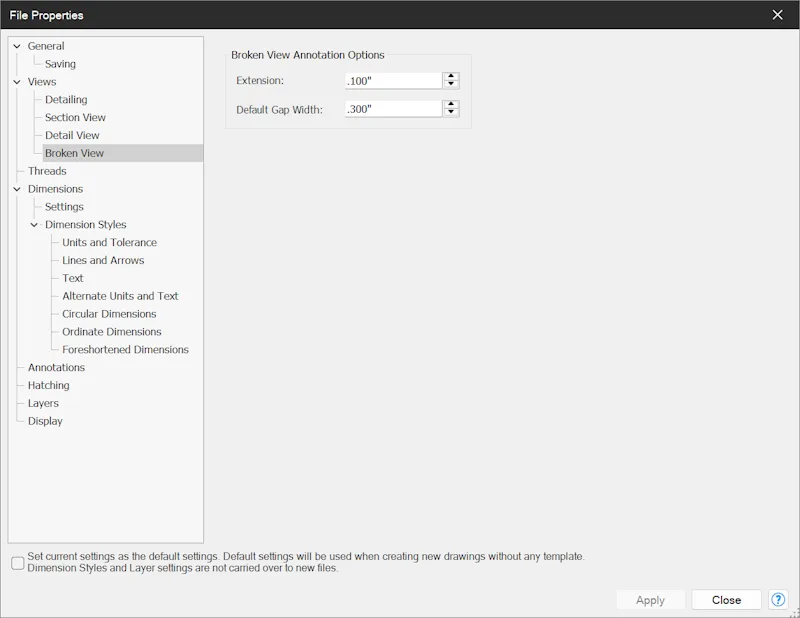The image size is (800, 618).
Task: Select Settings under Dimensions
Action: pos(64,207)
